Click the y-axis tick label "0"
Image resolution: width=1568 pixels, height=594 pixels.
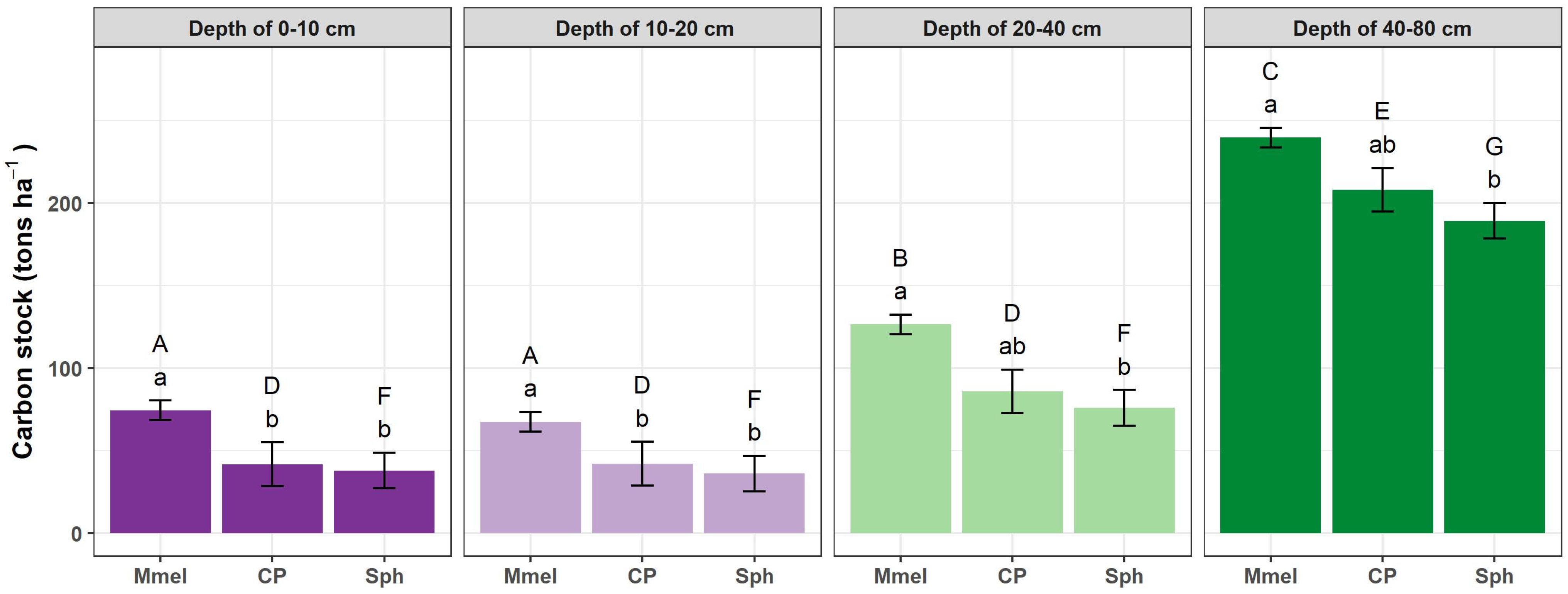coord(76,534)
